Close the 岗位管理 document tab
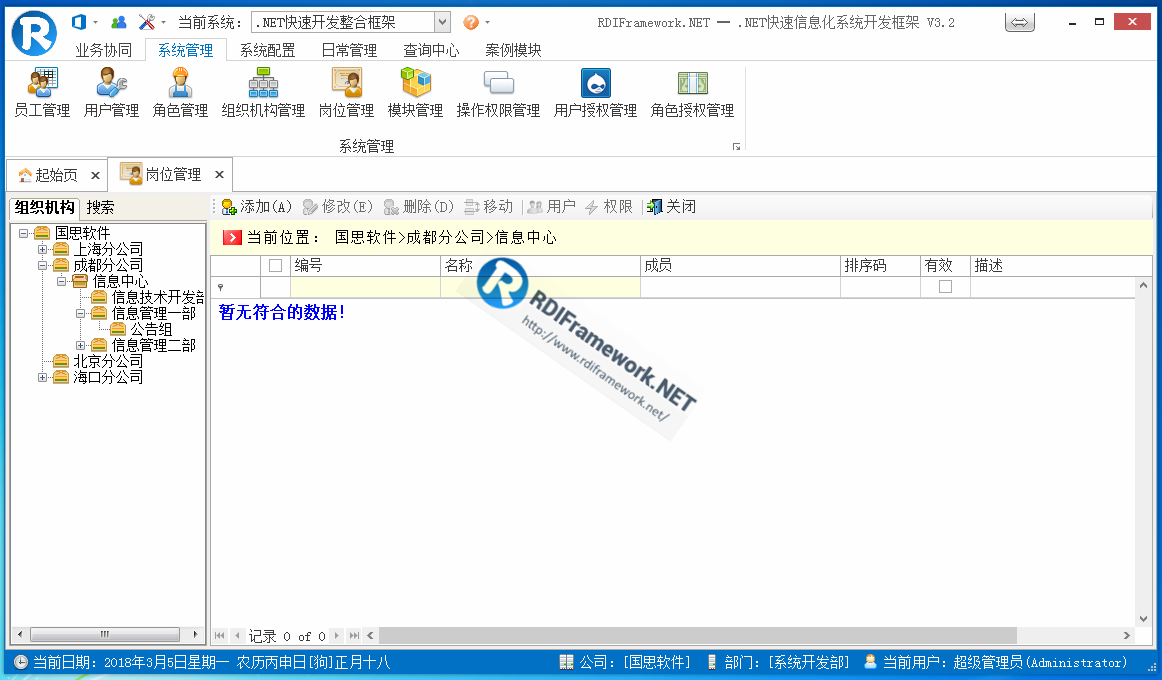The height and width of the screenshot is (680, 1162). point(219,175)
